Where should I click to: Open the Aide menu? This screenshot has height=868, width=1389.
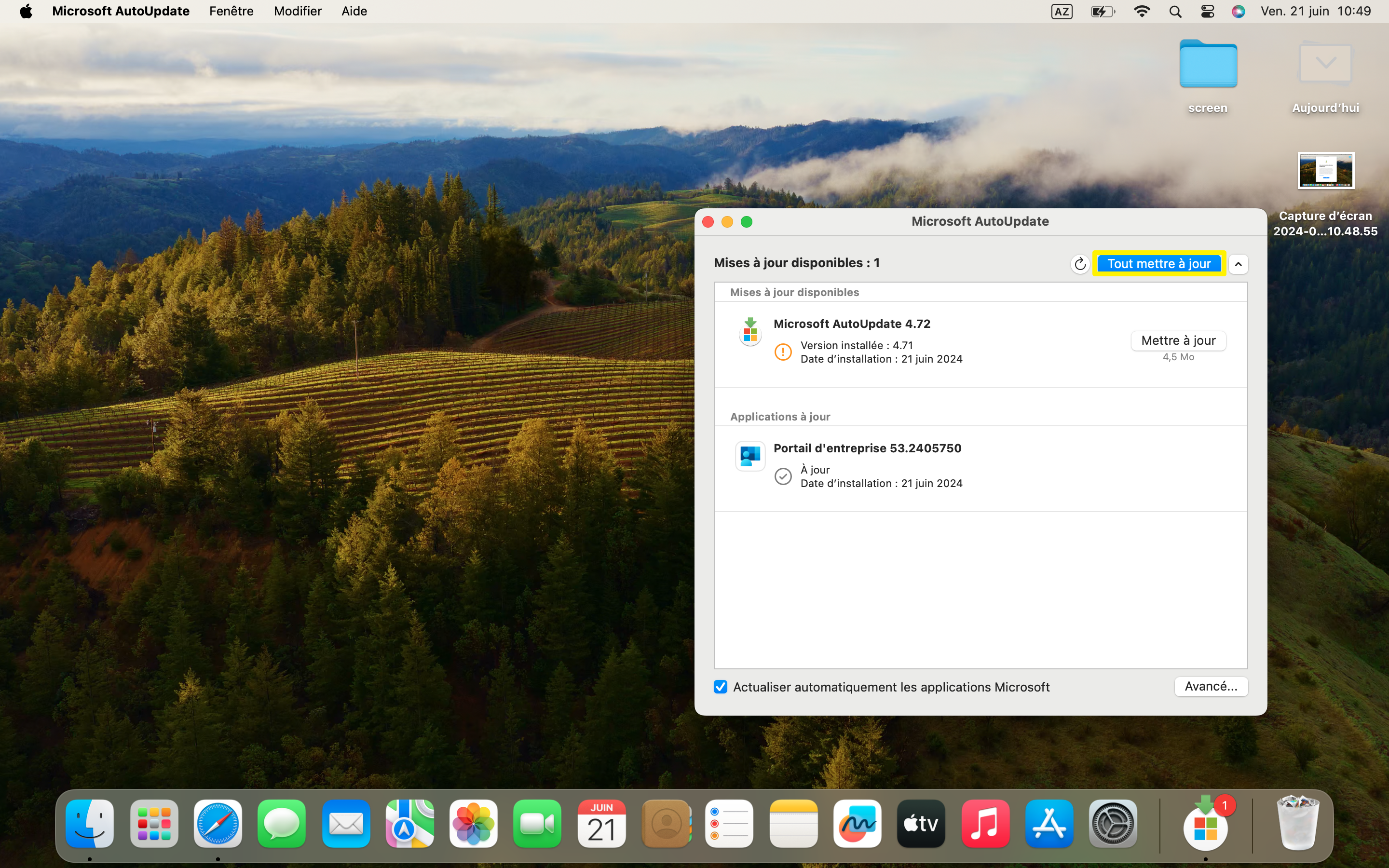354,12
